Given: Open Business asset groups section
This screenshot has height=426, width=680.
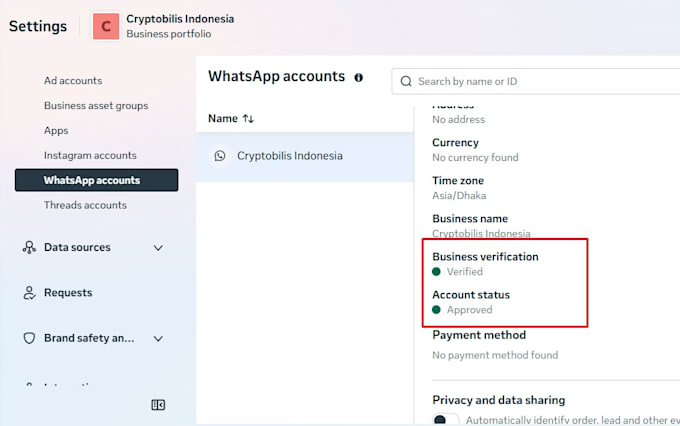Looking at the screenshot, I should point(96,105).
